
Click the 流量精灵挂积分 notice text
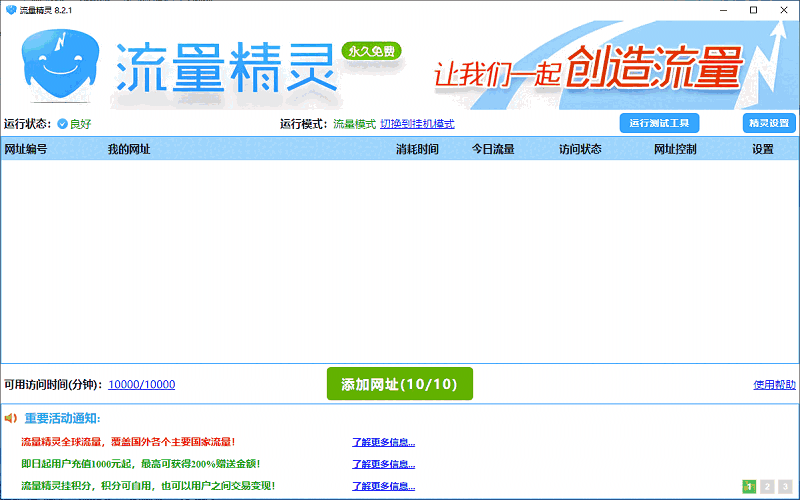click(148, 486)
